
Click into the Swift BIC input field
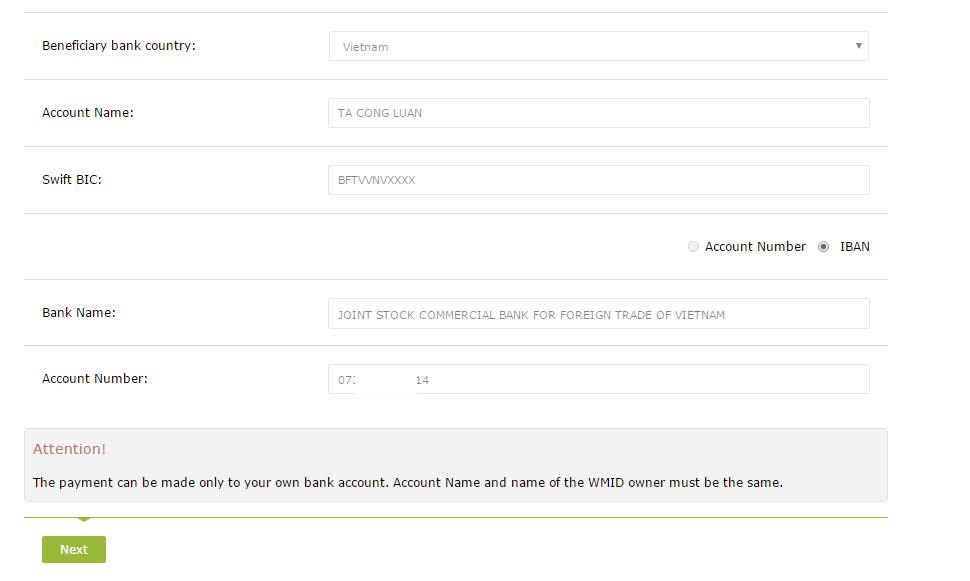(598, 180)
